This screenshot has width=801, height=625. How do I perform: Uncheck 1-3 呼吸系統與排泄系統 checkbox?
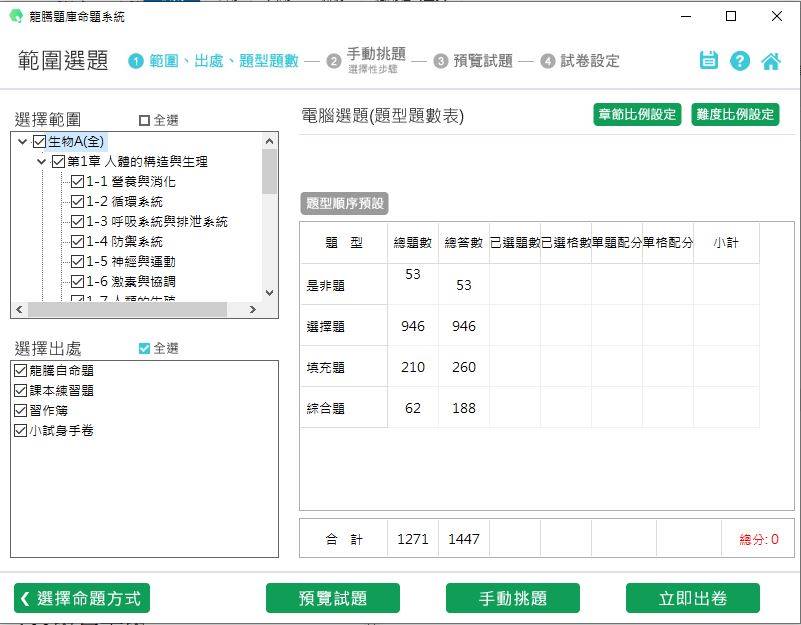[x=77, y=221]
